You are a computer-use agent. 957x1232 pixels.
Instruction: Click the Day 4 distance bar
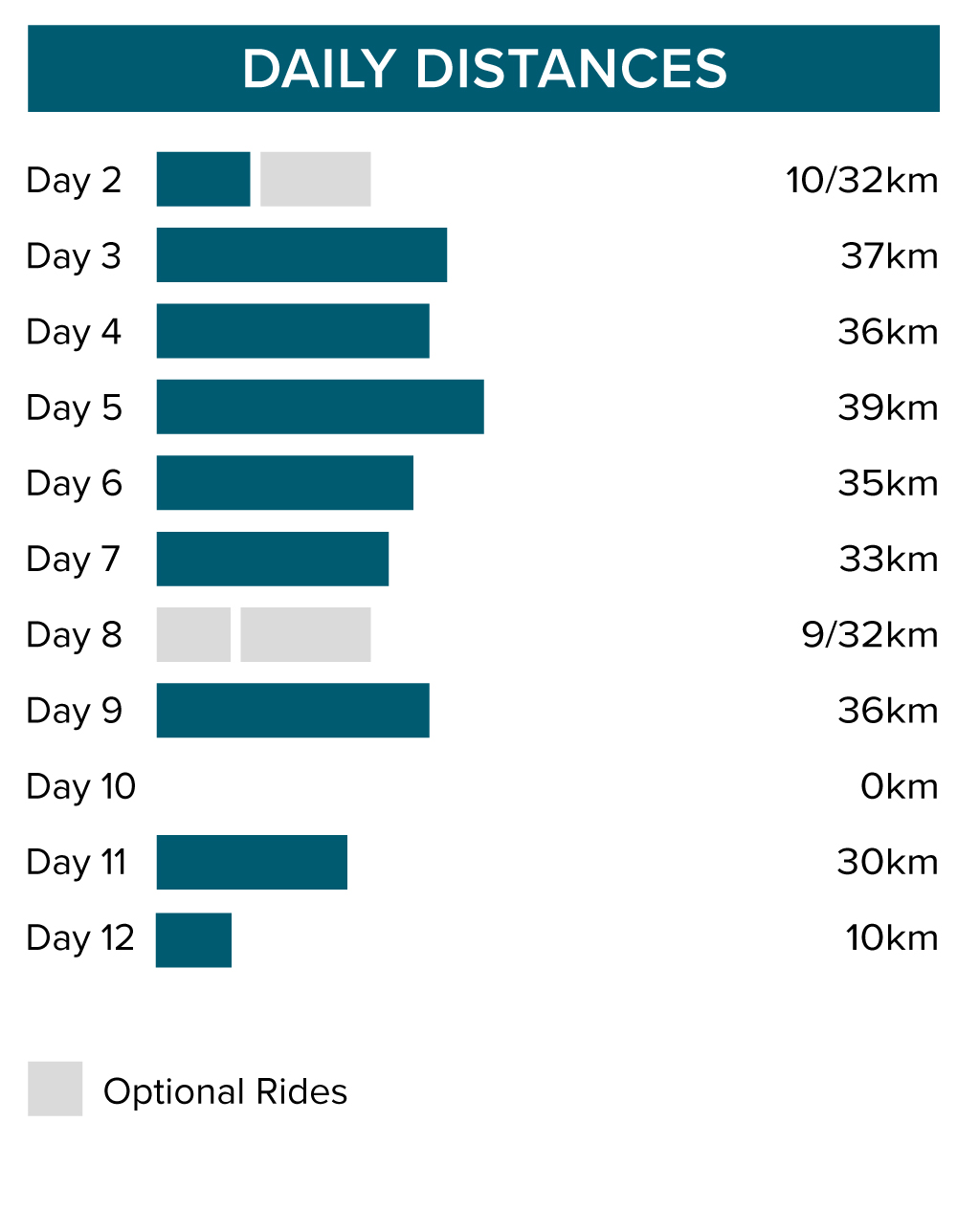point(293,331)
